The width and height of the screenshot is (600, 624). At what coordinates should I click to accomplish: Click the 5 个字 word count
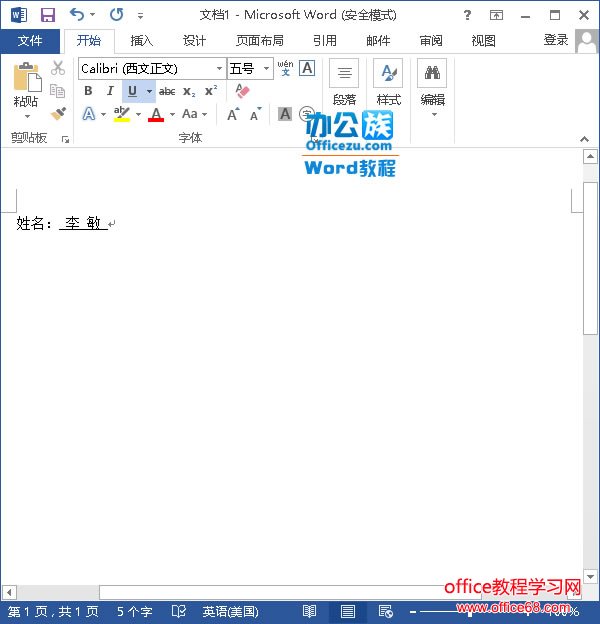(134, 611)
